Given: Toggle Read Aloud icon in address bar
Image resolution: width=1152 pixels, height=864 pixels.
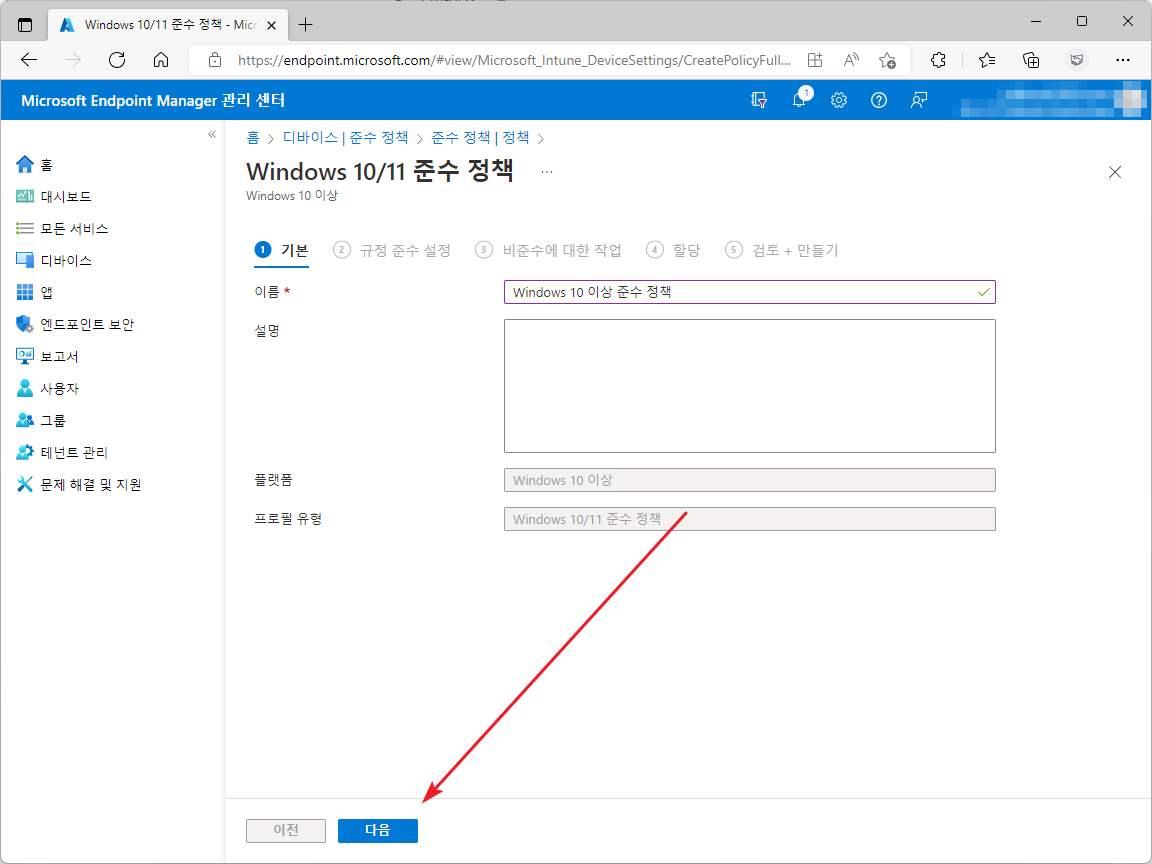Looking at the screenshot, I should click(x=851, y=60).
